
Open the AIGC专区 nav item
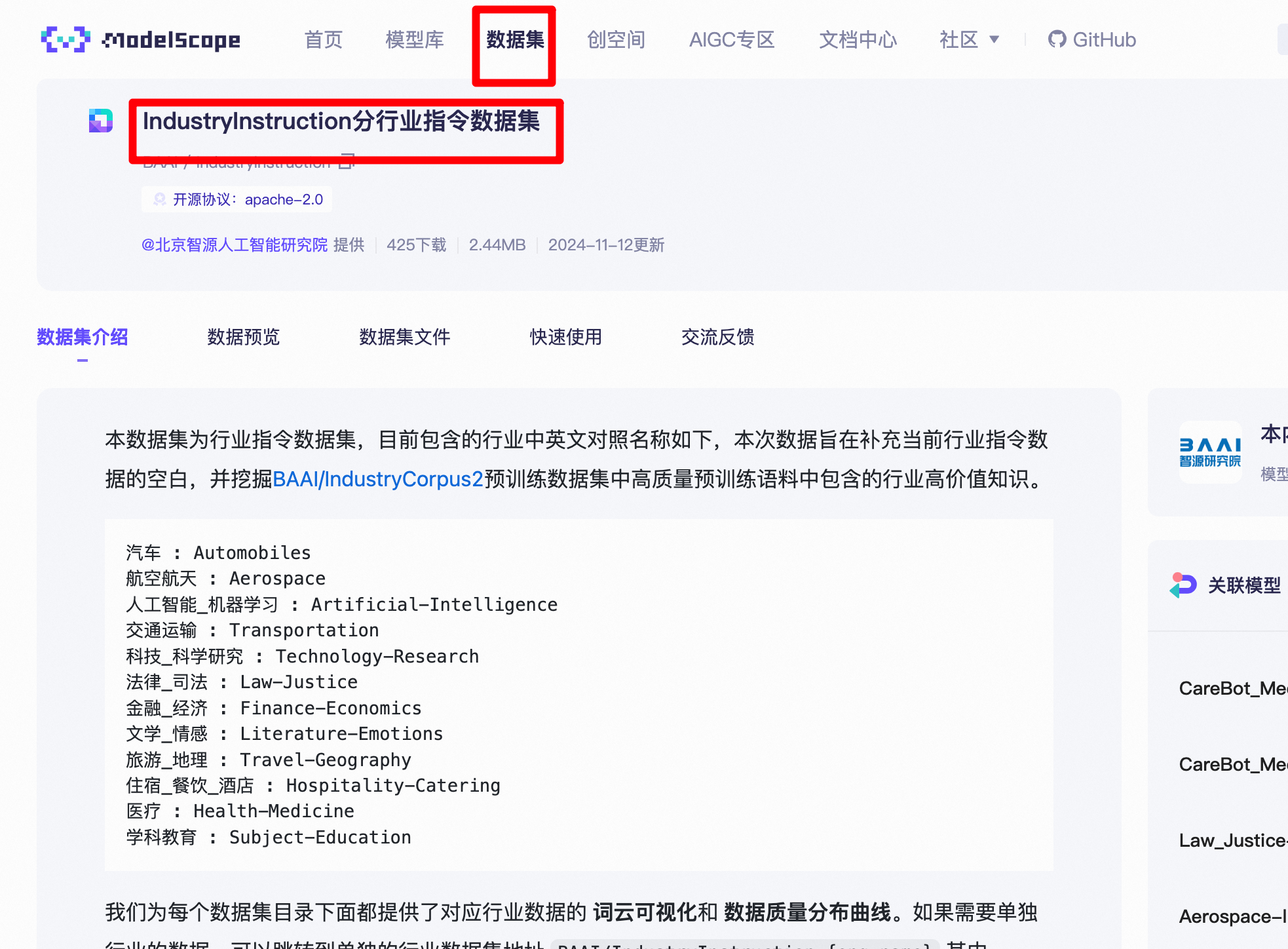732,39
